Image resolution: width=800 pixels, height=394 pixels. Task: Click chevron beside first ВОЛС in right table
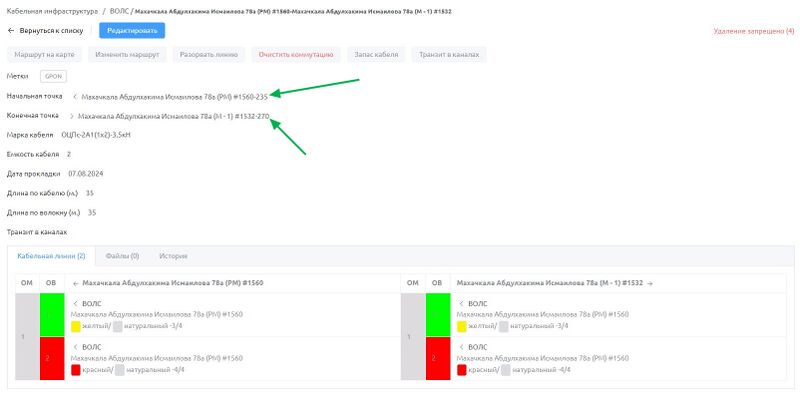[461, 304]
